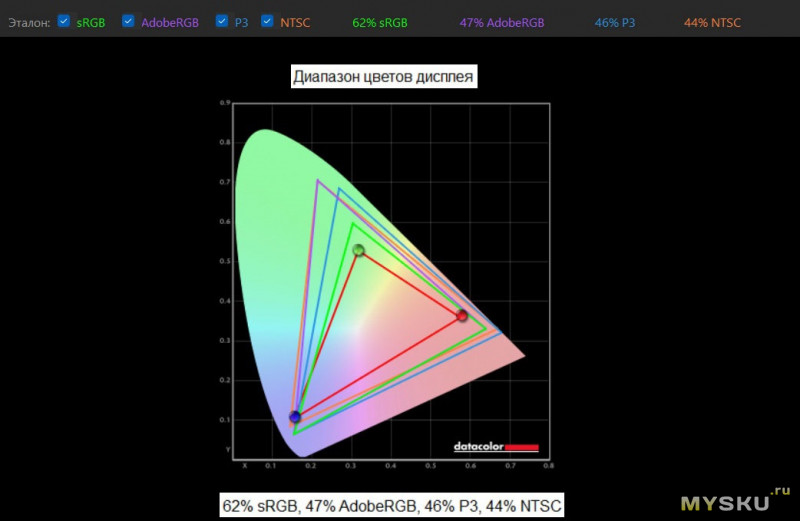Select the 62% sRGB result in header
This screenshot has width=800, height=521.
click(380, 22)
